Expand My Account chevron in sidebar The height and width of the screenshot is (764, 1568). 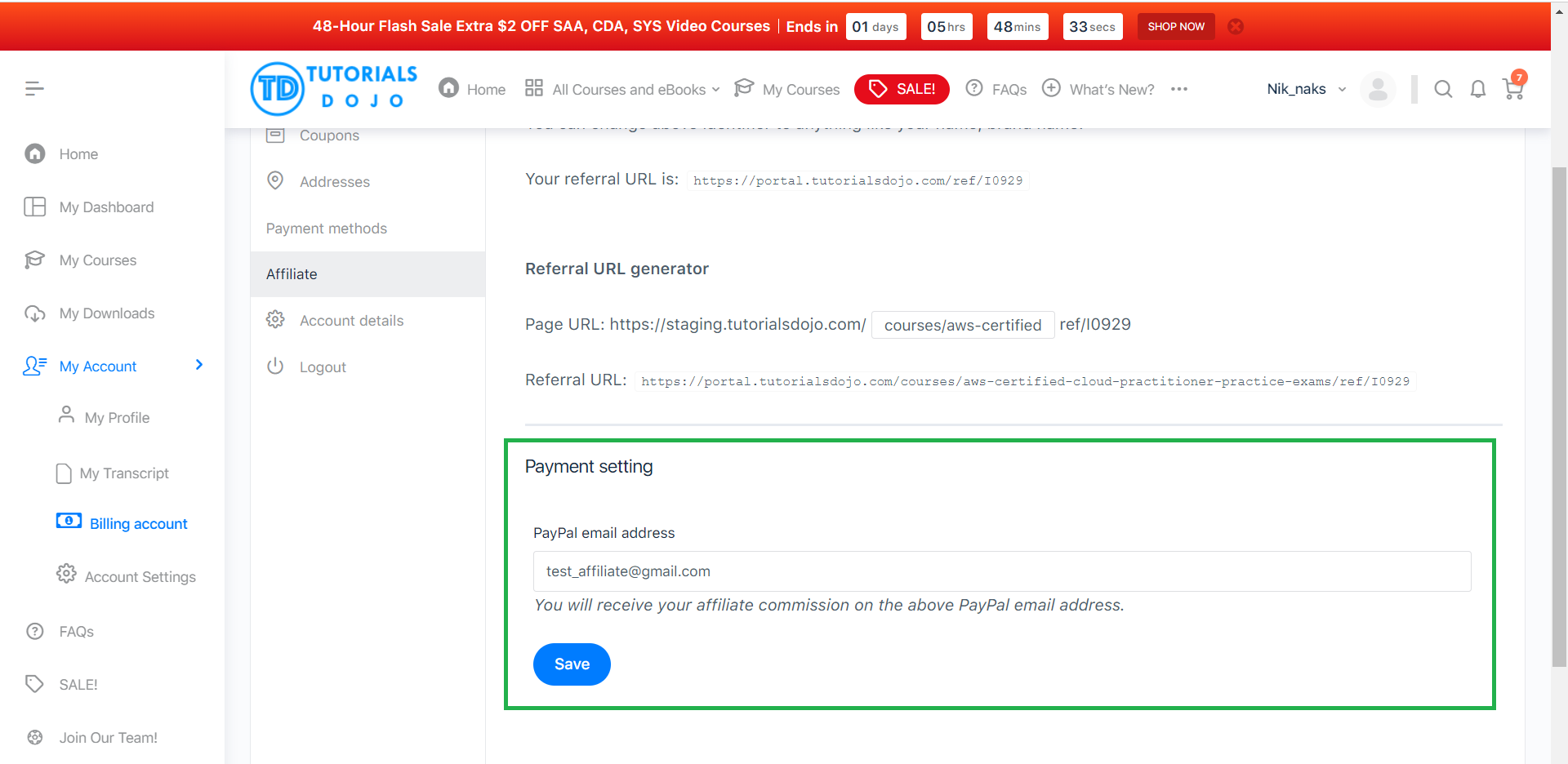click(198, 365)
